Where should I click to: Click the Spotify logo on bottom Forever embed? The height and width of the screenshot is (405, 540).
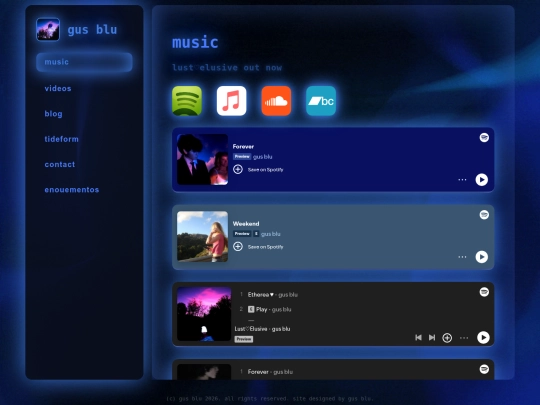coord(484,369)
